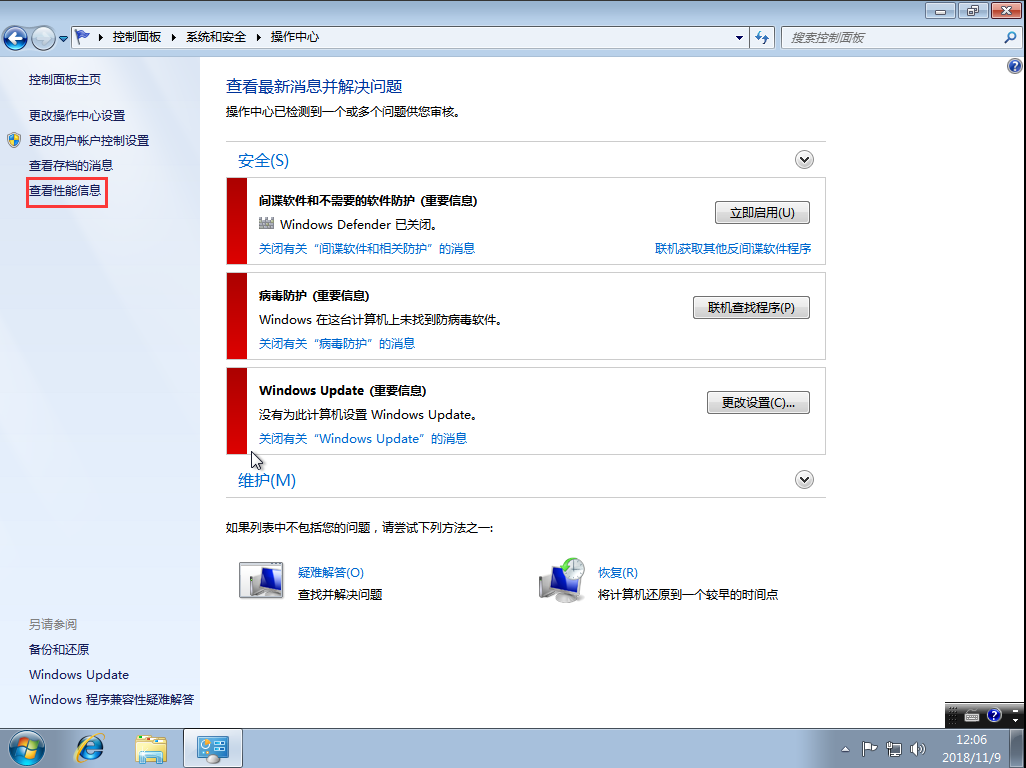Click the Windows Defender castle icon
The height and width of the screenshot is (768, 1026).
tap(266, 224)
